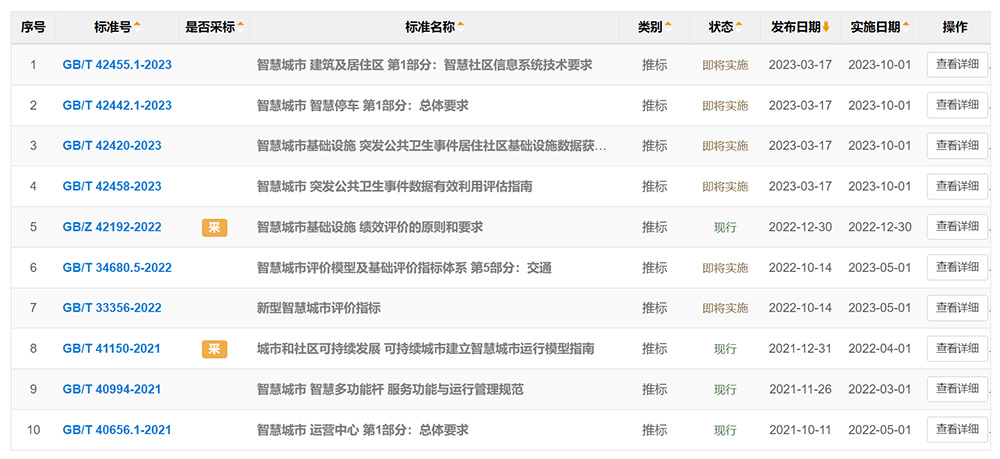Sort by 实施日期 column header
The height and width of the screenshot is (459, 1000).
pos(880,27)
